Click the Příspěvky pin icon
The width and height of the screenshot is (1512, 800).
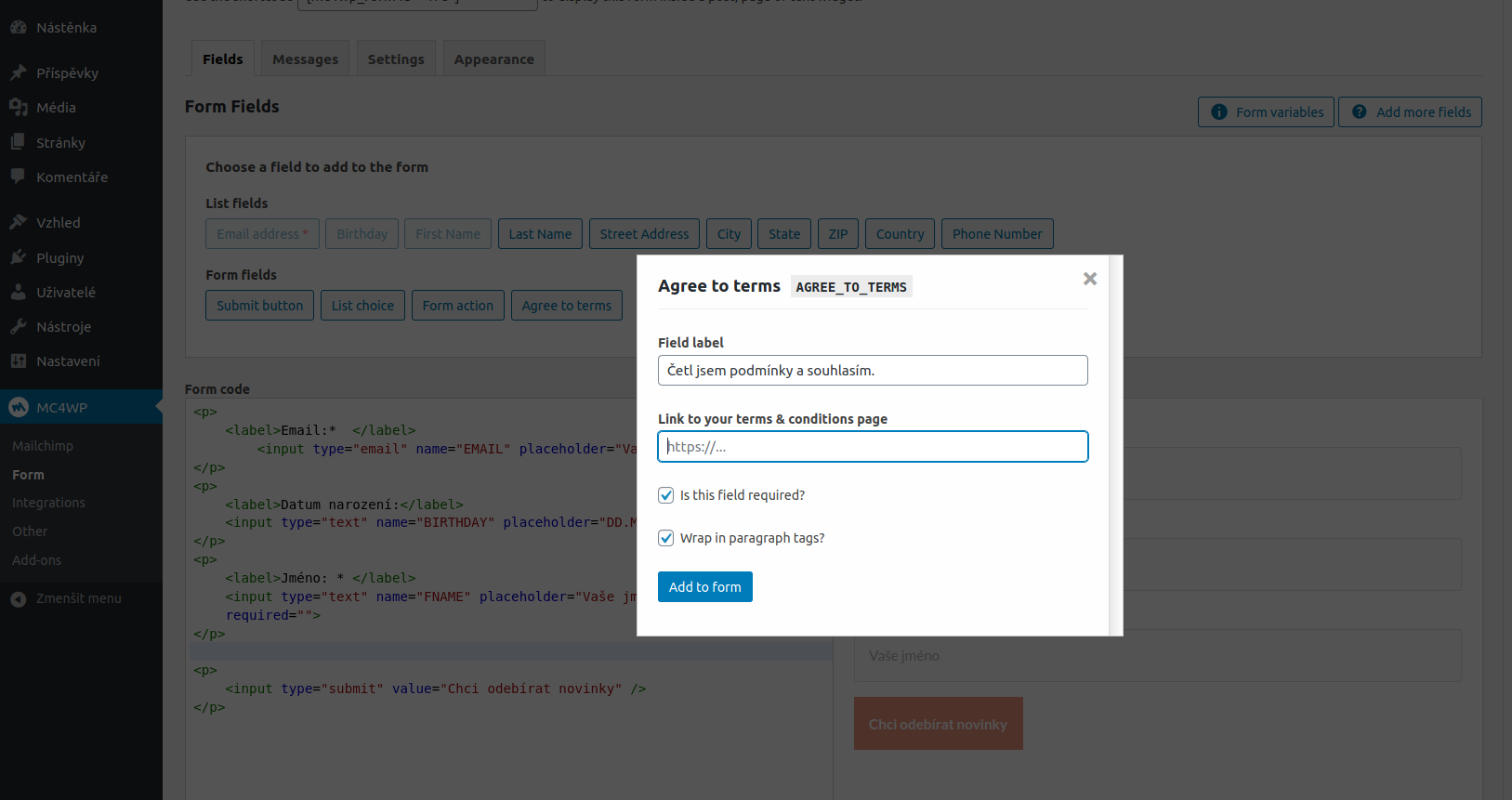[19, 72]
